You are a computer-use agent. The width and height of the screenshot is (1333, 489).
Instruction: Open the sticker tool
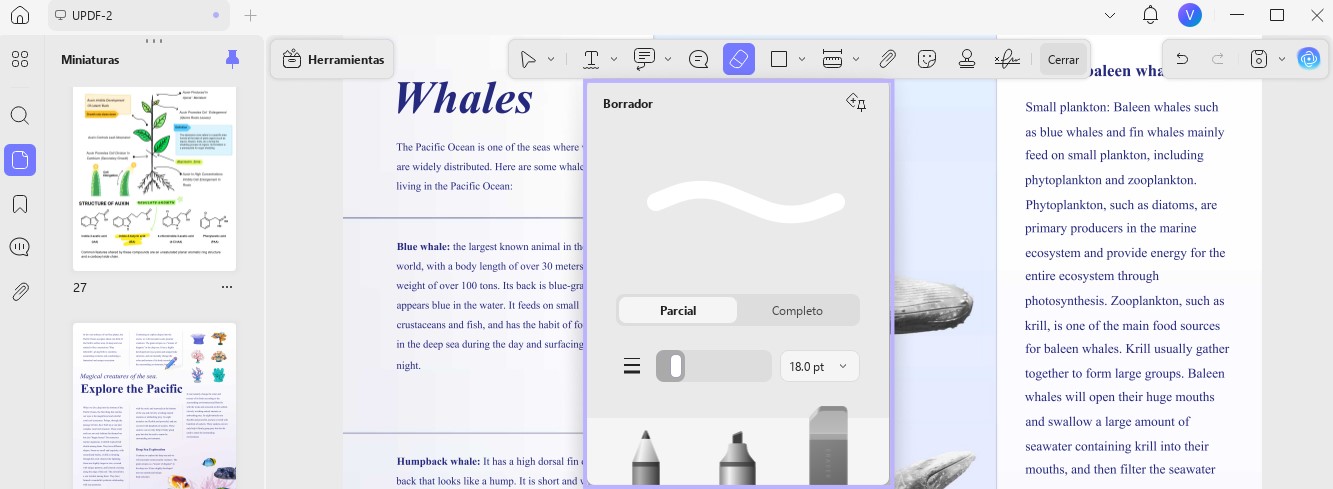pyautogui.click(x=927, y=60)
